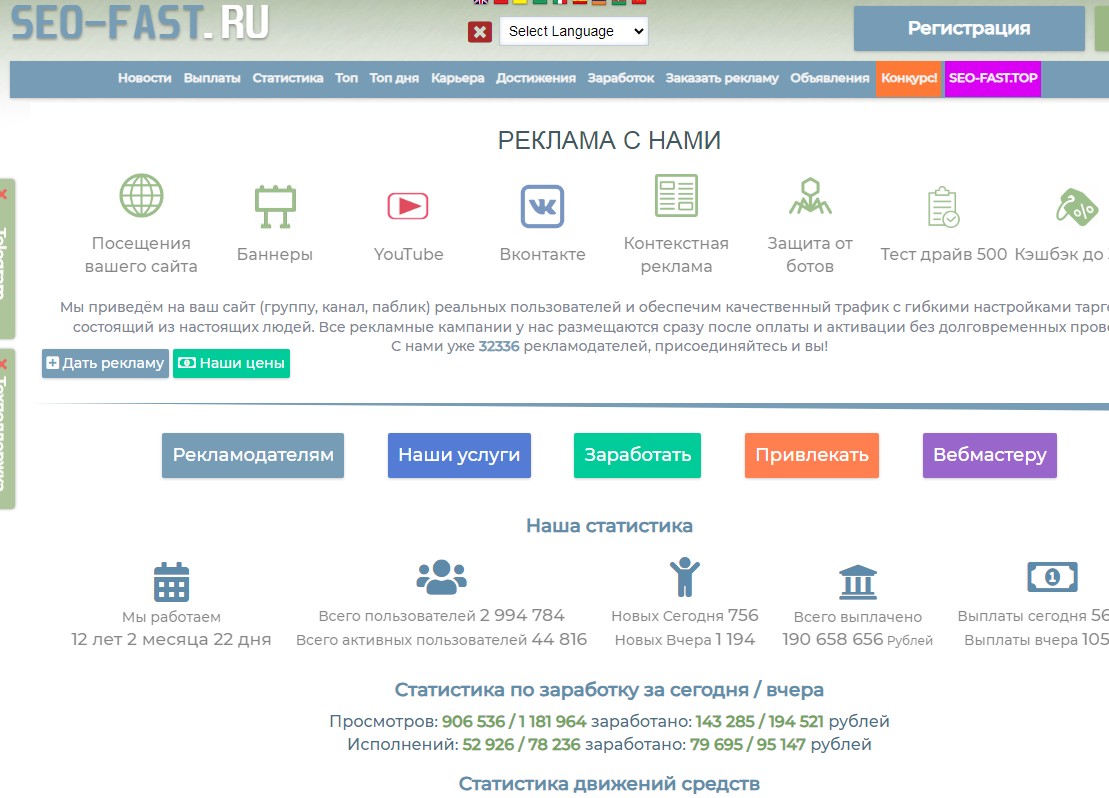Viewport: 1109px width, 798px height.
Task: Click the bank building icon above Всего выплачено
Action: (857, 582)
